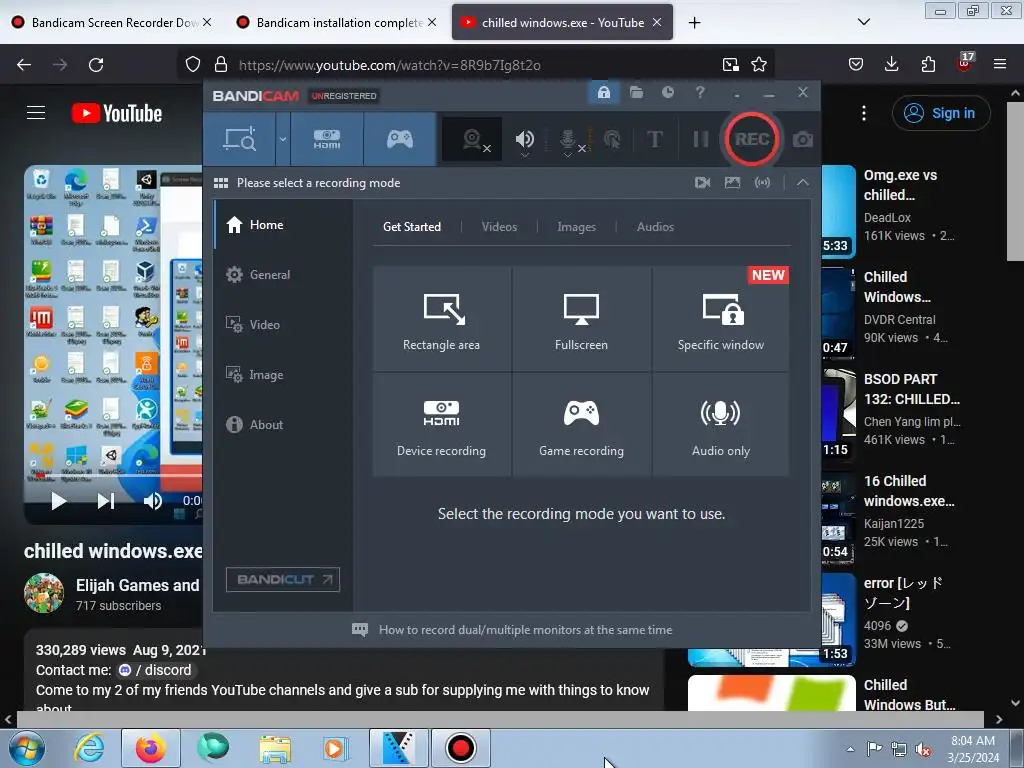Mute the YouTube player volume
Image resolution: width=1024 pixels, height=768 pixels.
(x=152, y=501)
